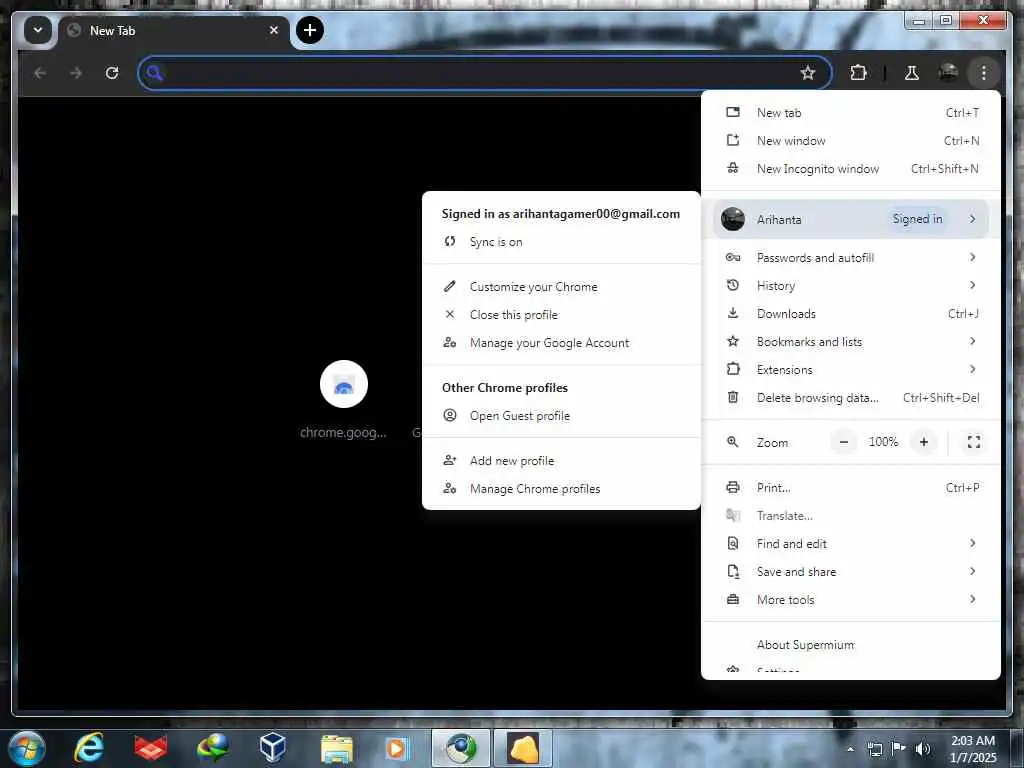Reload the current page
Viewport: 1024px width, 768px height.
coord(112,72)
